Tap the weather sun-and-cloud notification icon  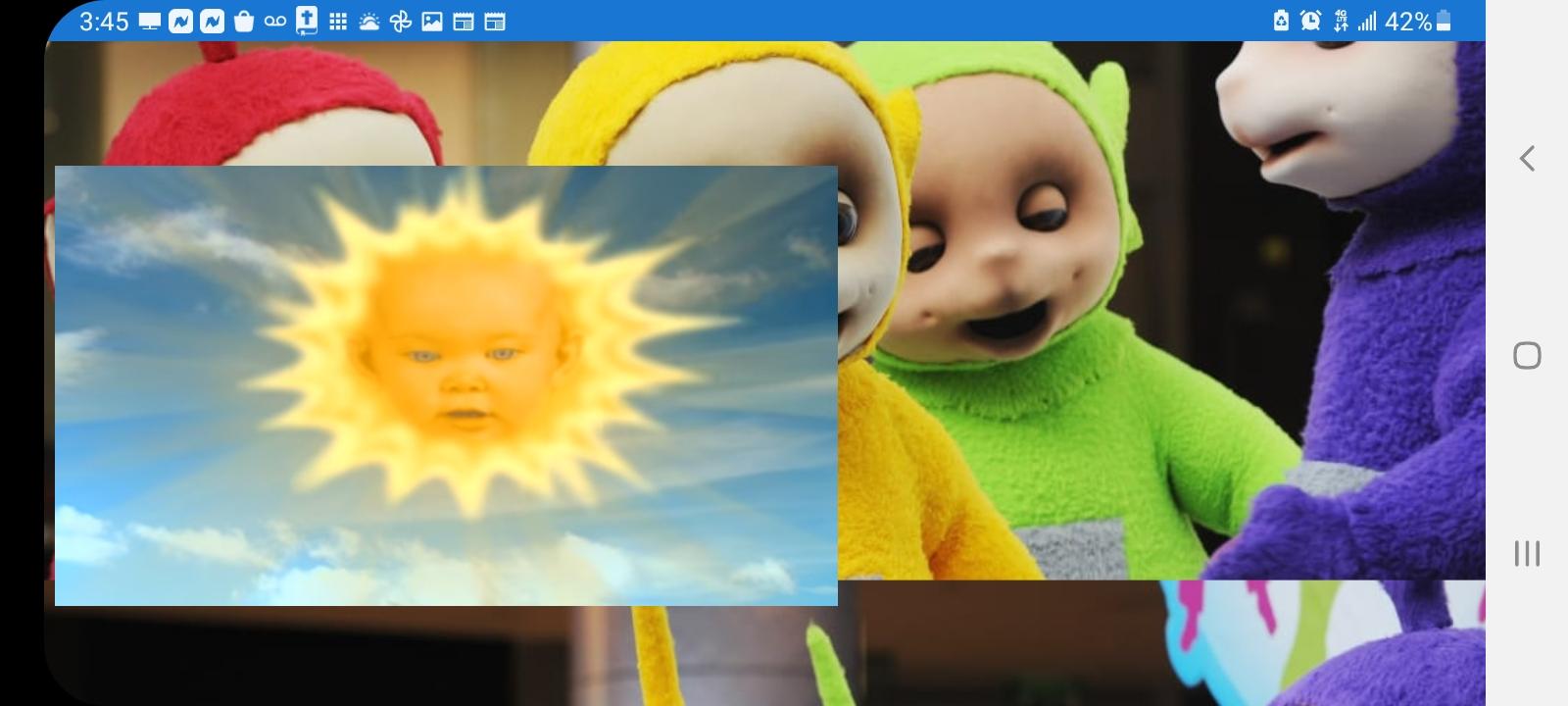(369, 22)
